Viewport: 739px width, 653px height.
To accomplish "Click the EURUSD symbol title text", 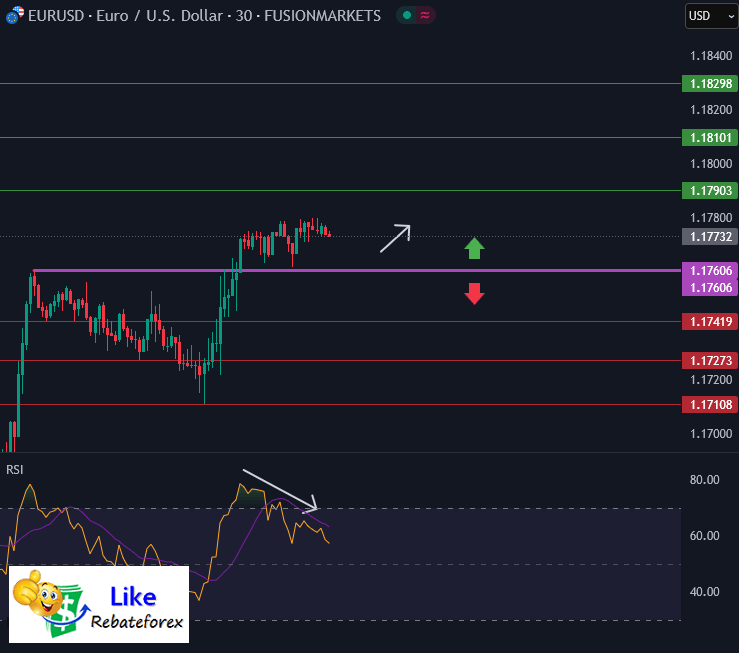I will (204, 16).
